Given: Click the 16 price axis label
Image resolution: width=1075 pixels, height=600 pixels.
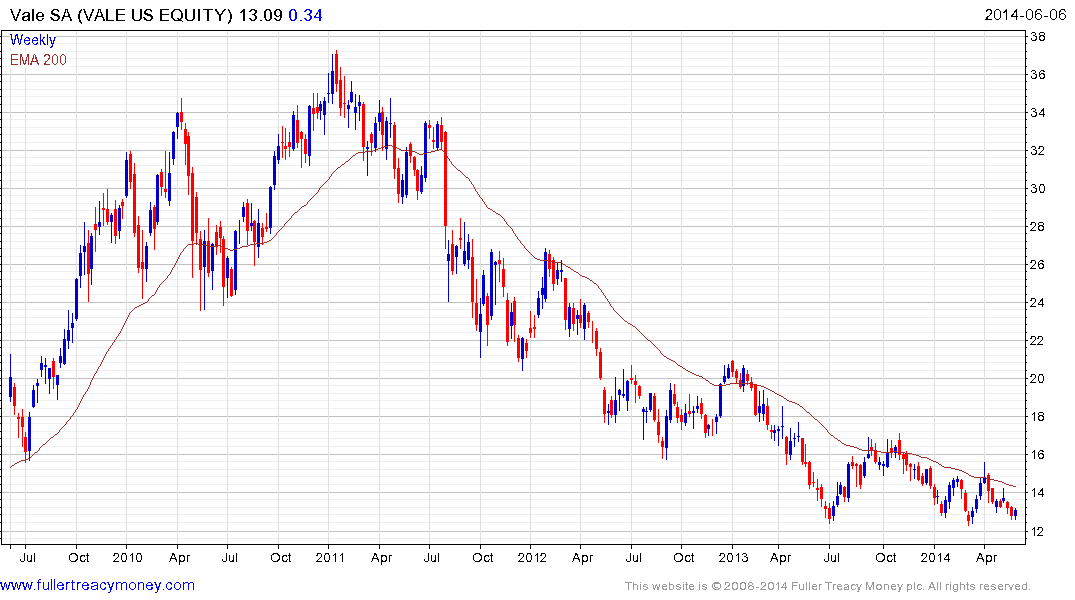Looking at the screenshot, I should click(1038, 455).
